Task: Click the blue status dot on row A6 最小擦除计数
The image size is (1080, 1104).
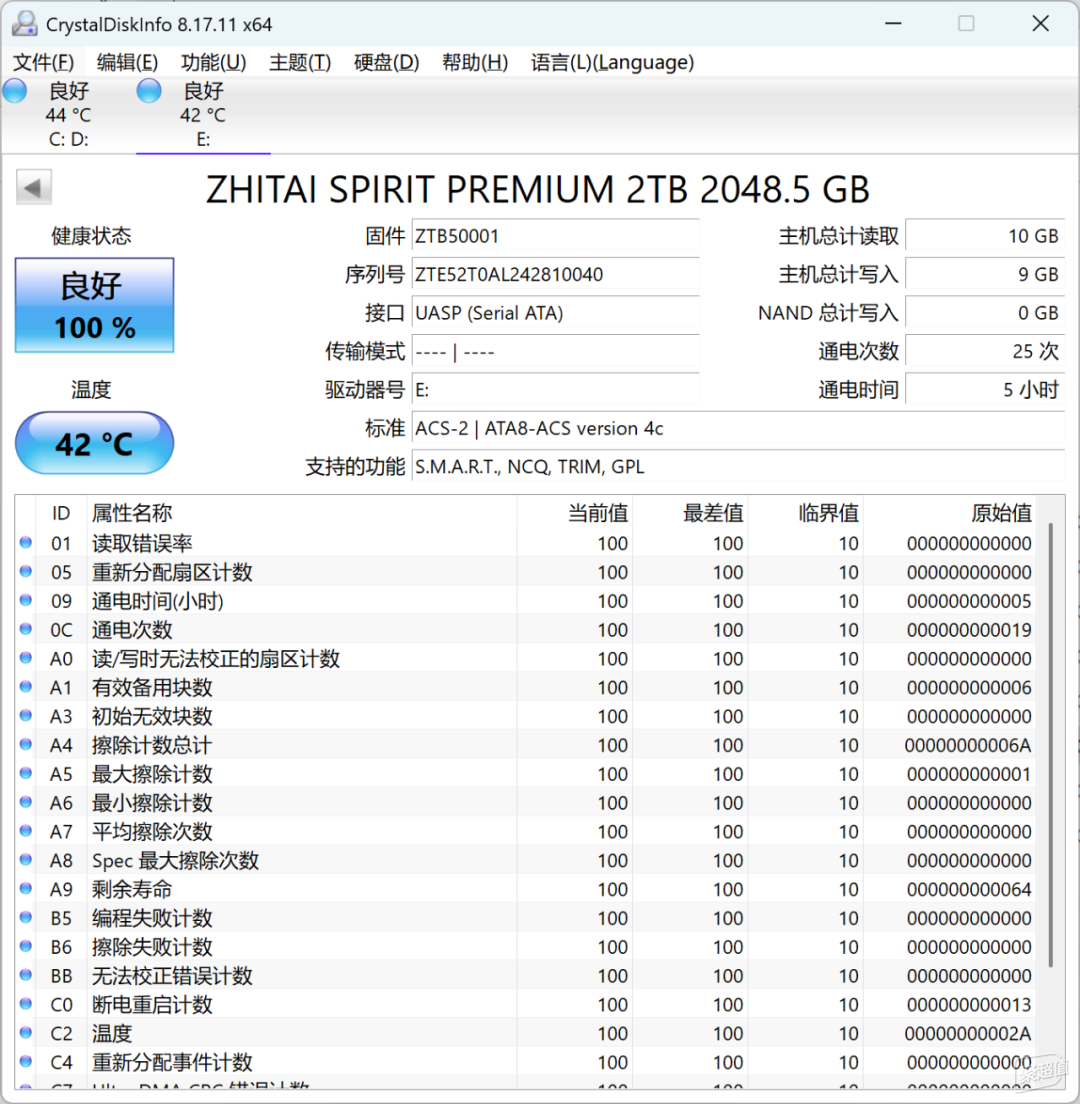Action: coord(26,802)
